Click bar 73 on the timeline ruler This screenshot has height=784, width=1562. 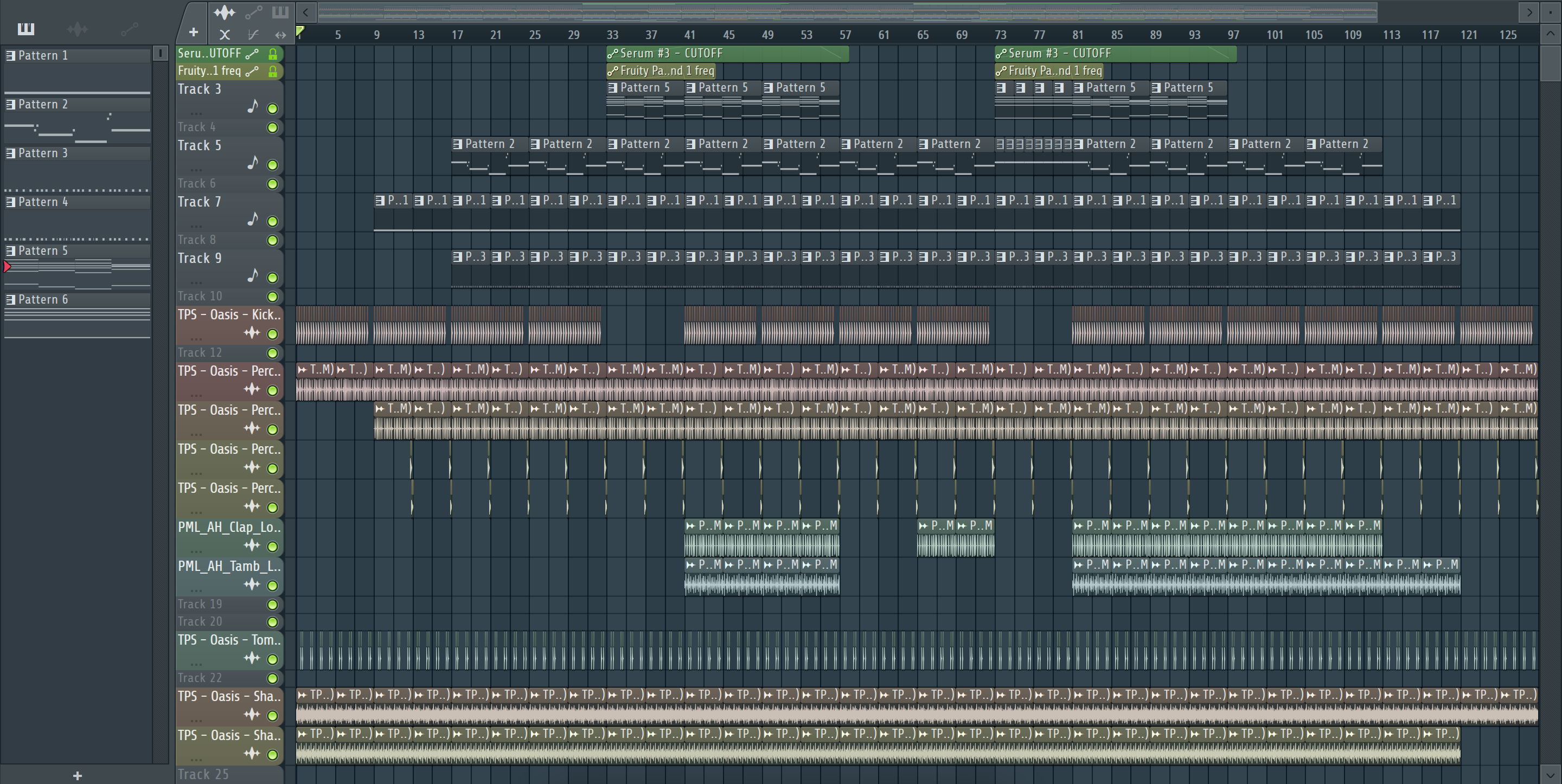[1001, 35]
